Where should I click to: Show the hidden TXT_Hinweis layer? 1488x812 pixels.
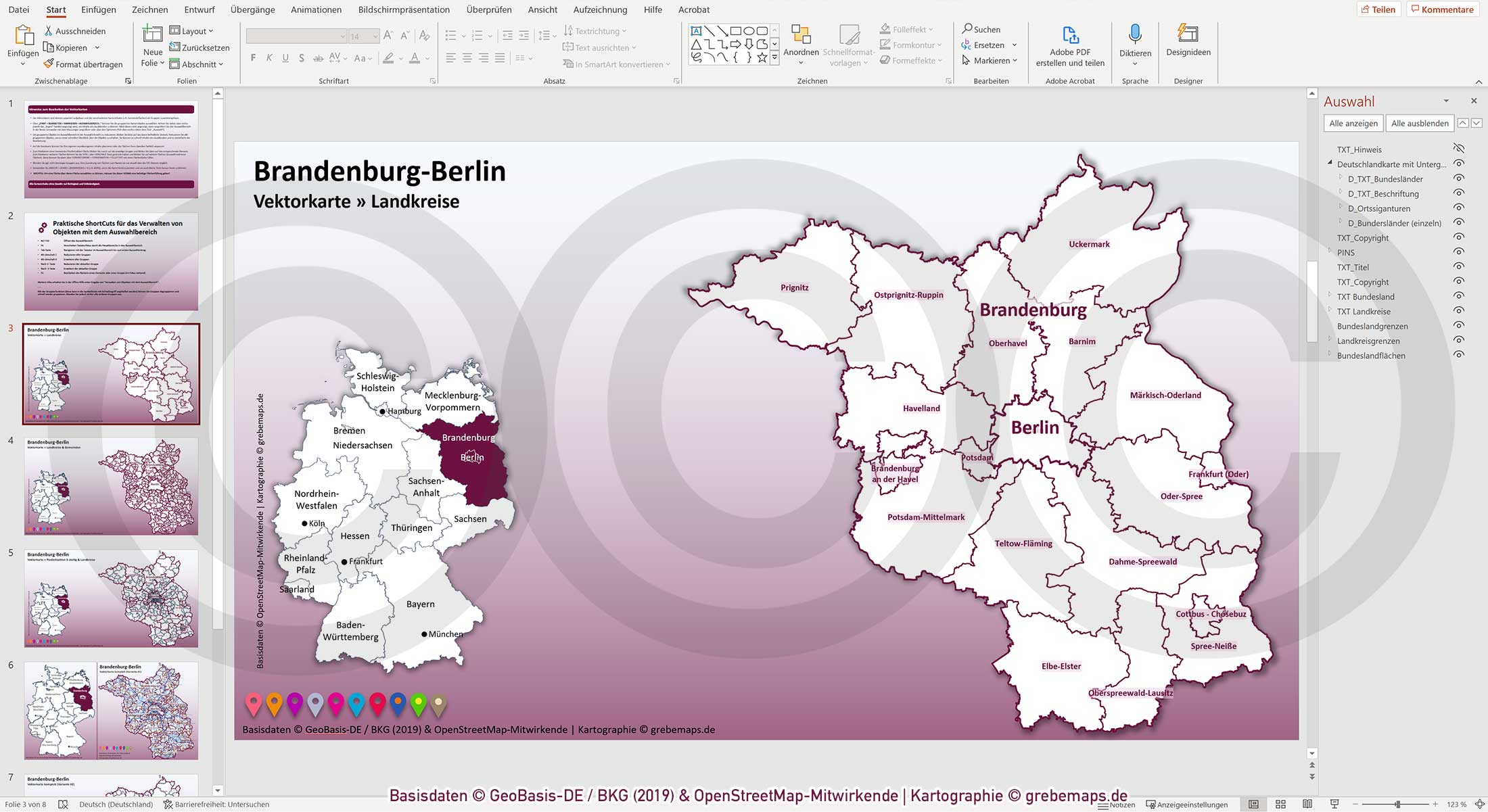click(1459, 149)
